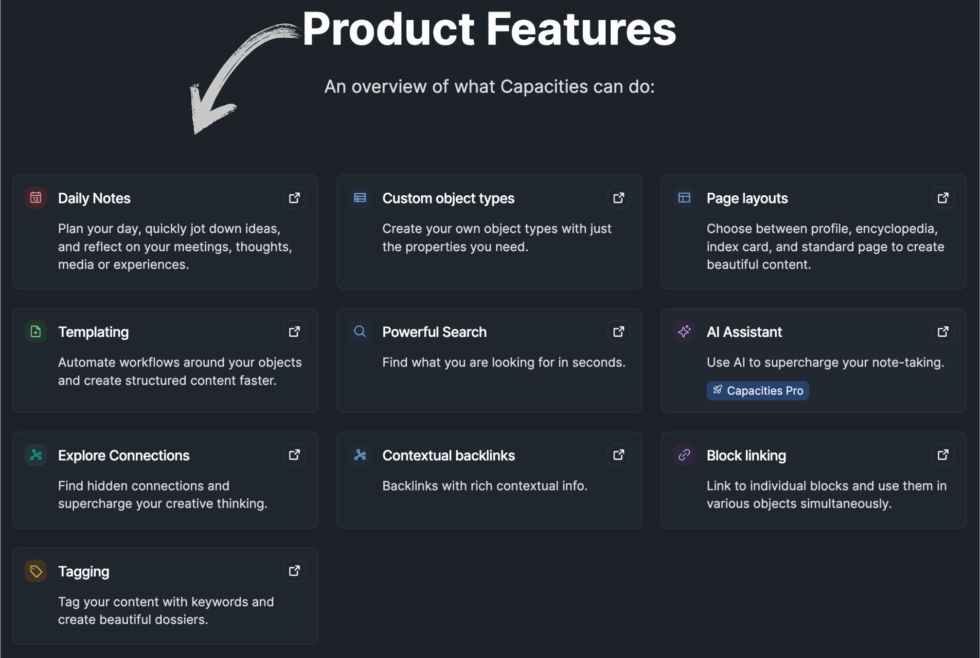Viewport: 980px width, 658px height.
Task: Open Daily Notes external link arrow
Action: [294, 198]
